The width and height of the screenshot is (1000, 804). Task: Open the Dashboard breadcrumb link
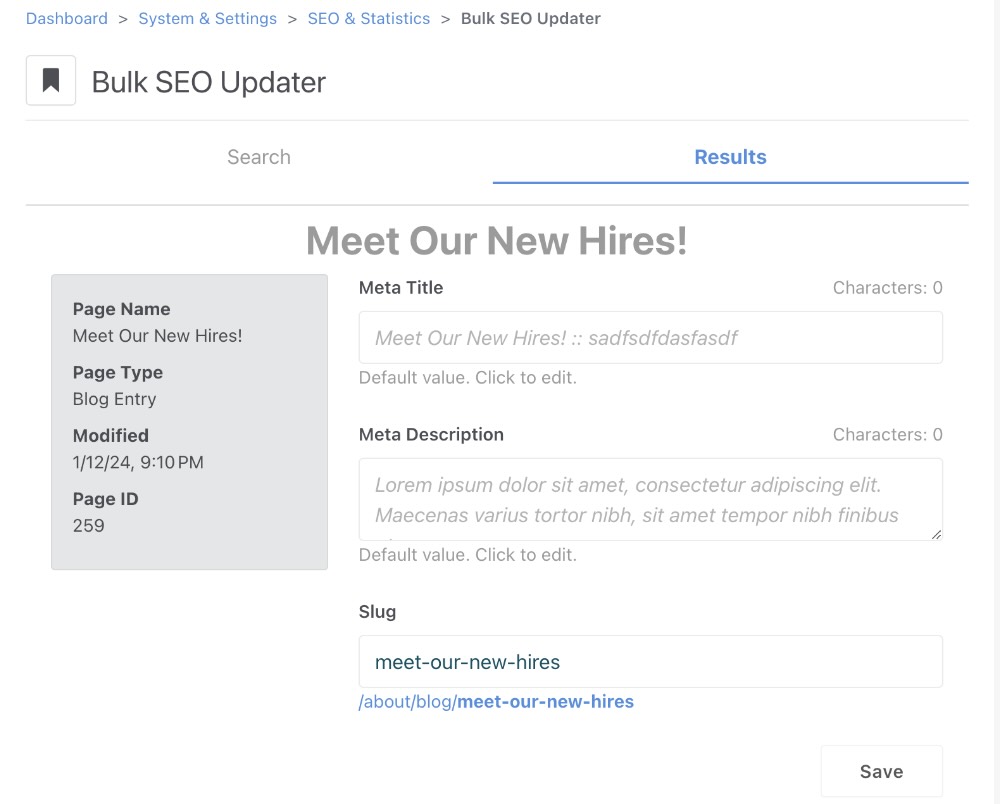click(x=66, y=18)
